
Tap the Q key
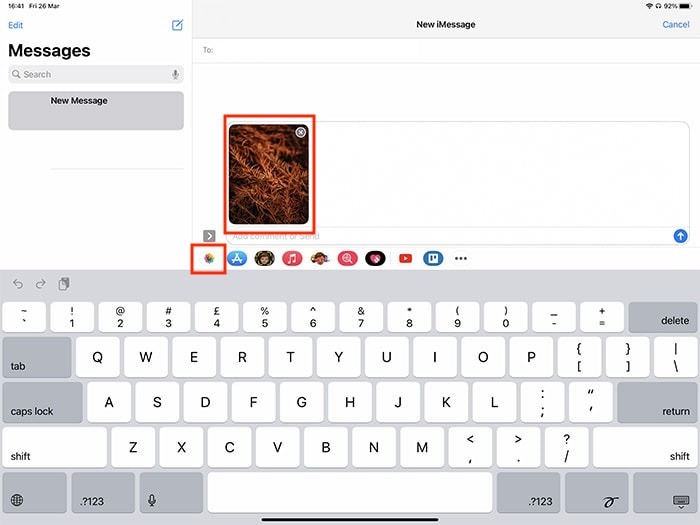pos(98,357)
